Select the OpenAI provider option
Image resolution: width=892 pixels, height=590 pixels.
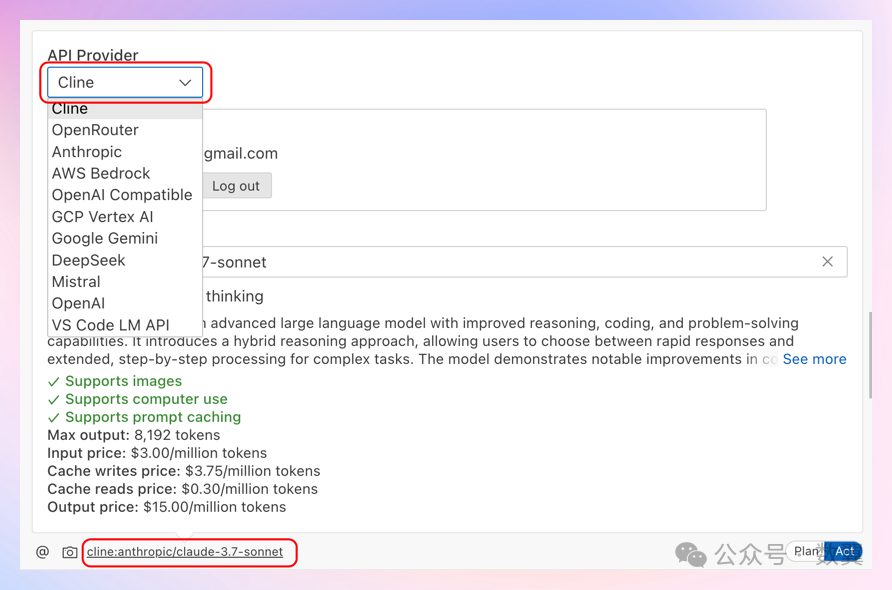point(125,303)
